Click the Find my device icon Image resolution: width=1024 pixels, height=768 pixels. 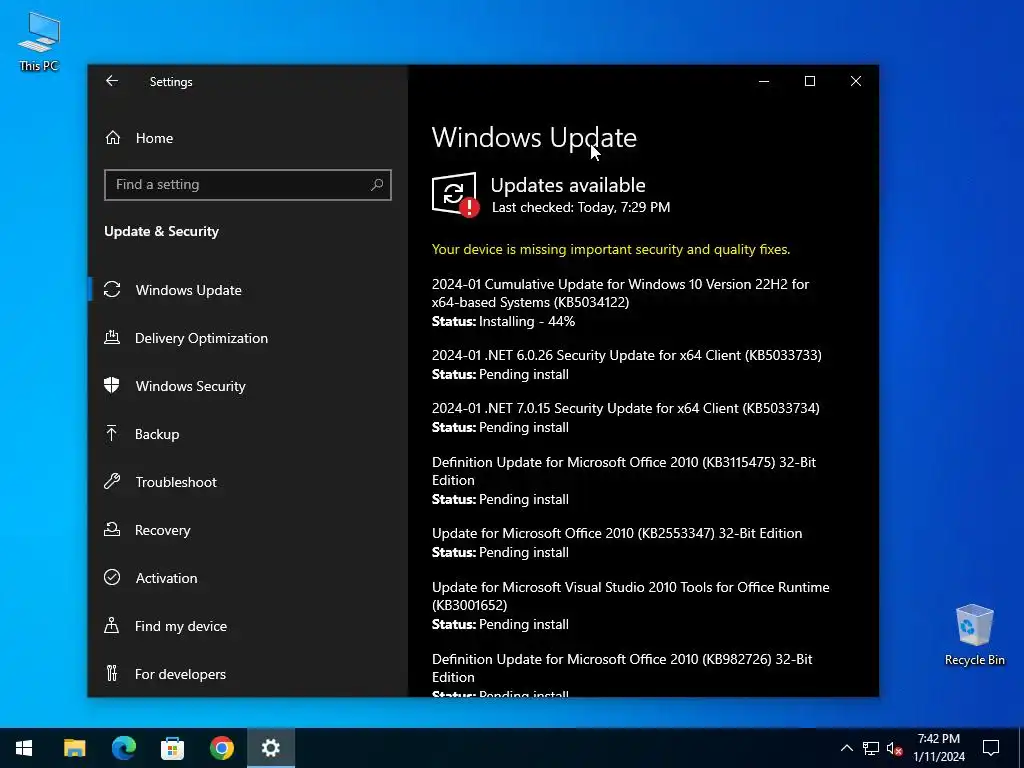click(112, 626)
